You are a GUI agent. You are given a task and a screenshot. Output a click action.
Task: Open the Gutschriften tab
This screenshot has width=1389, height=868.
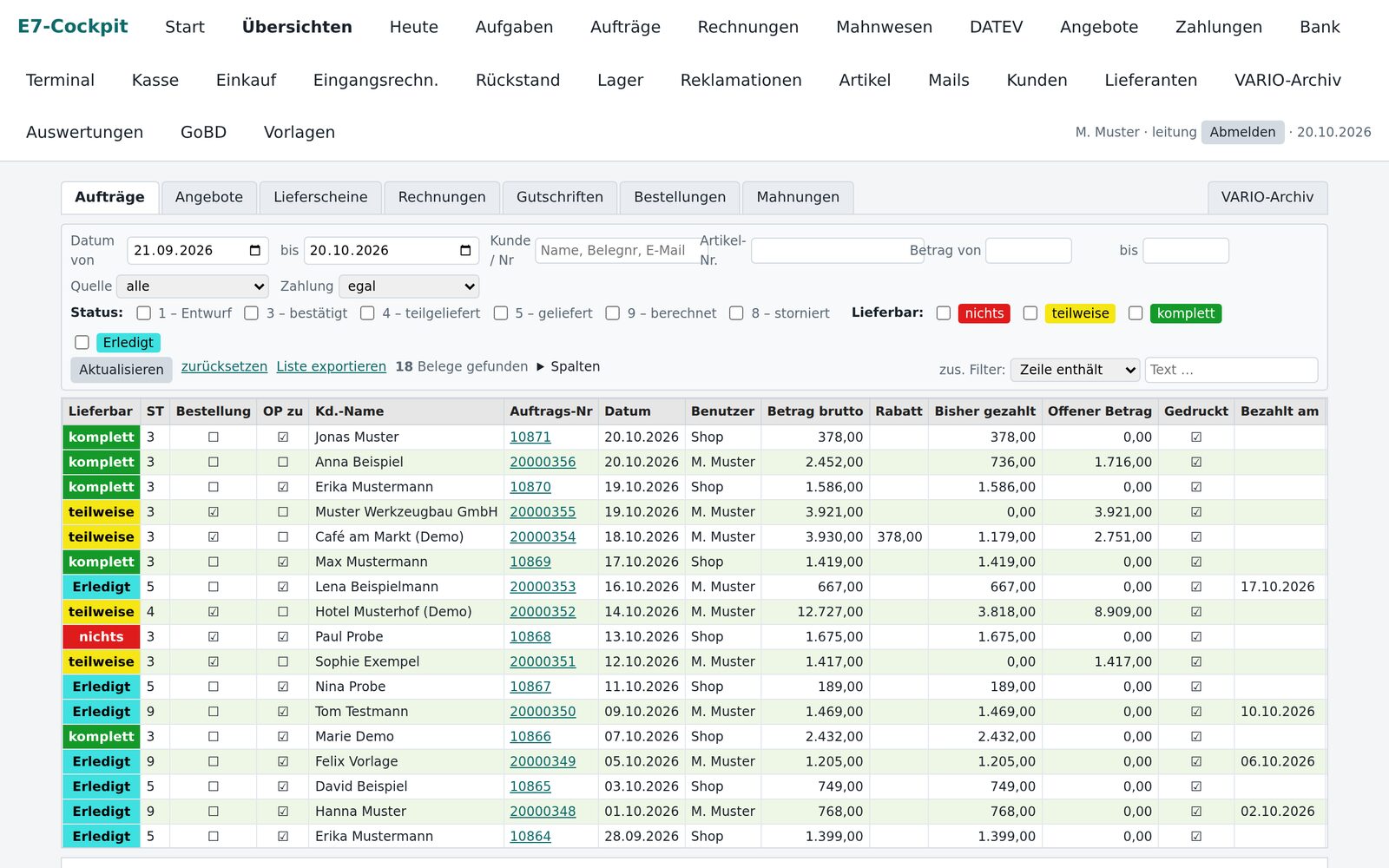(x=560, y=197)
